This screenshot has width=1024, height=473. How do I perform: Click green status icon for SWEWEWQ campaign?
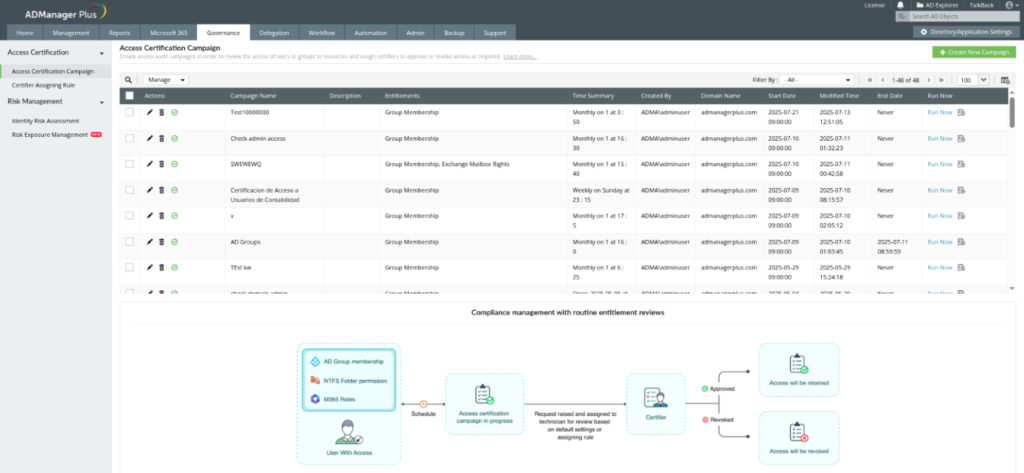[x=175, y=164]
